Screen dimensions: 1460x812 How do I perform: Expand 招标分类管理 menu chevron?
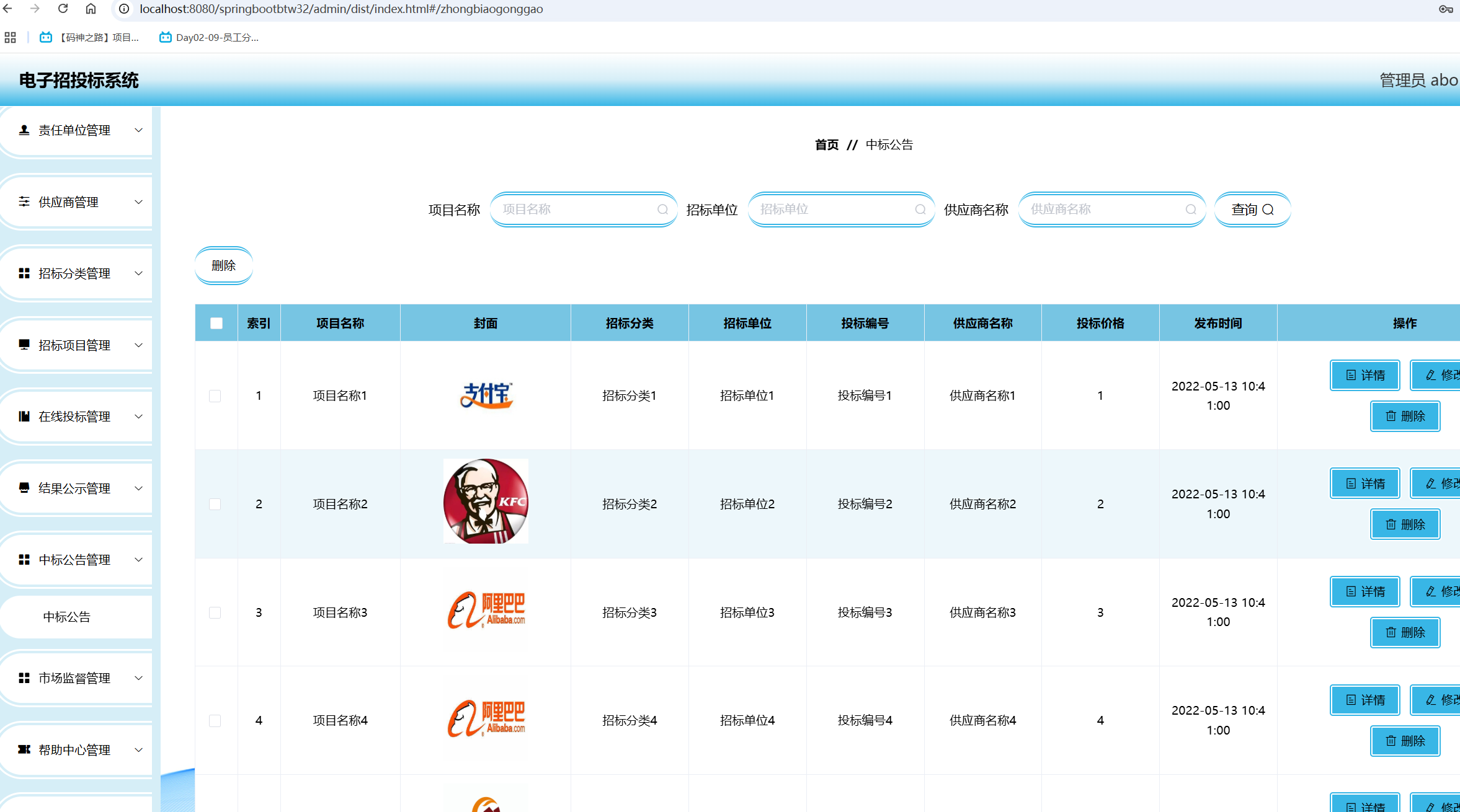coord(139,273)
